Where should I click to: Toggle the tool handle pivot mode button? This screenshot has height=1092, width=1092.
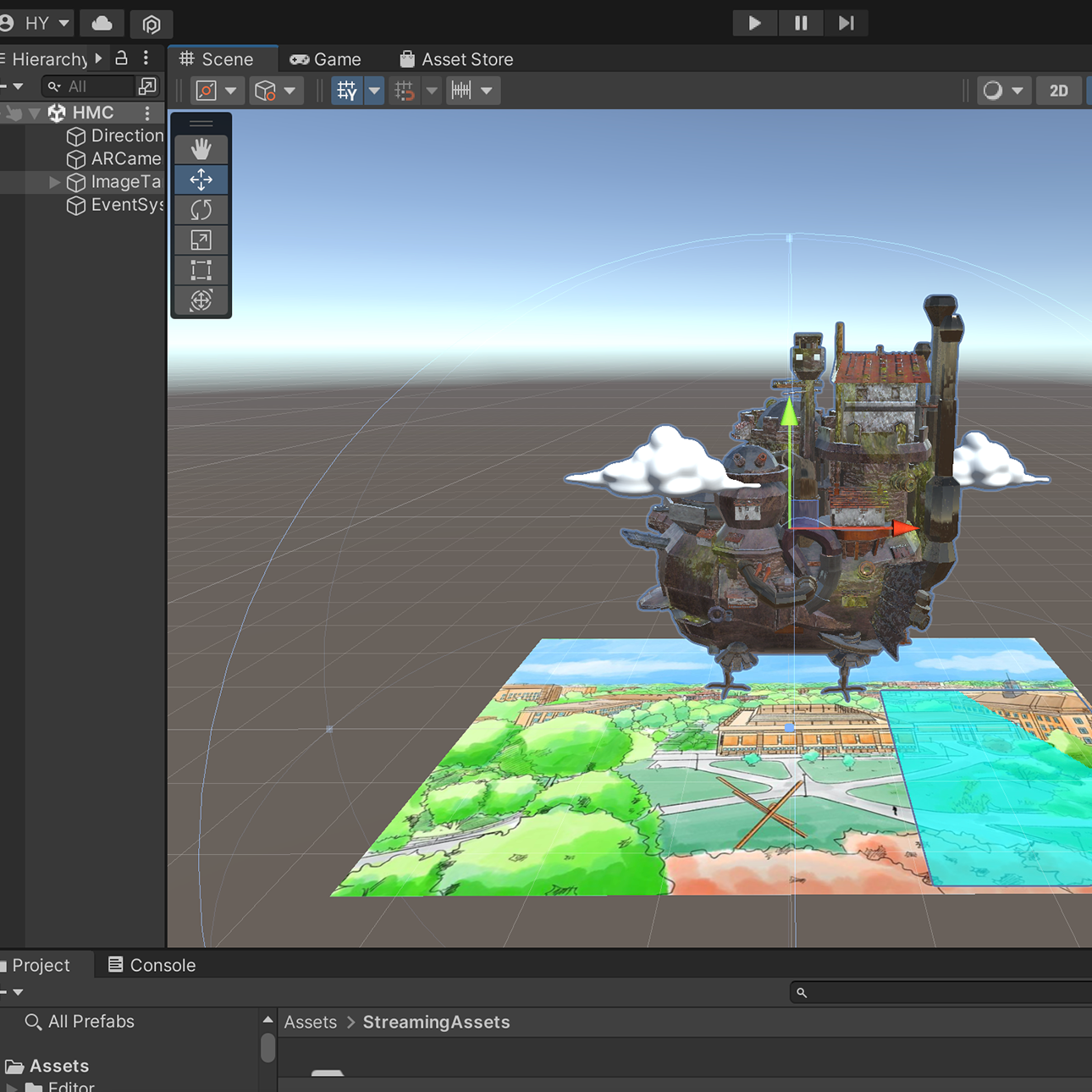pos(206,91)
